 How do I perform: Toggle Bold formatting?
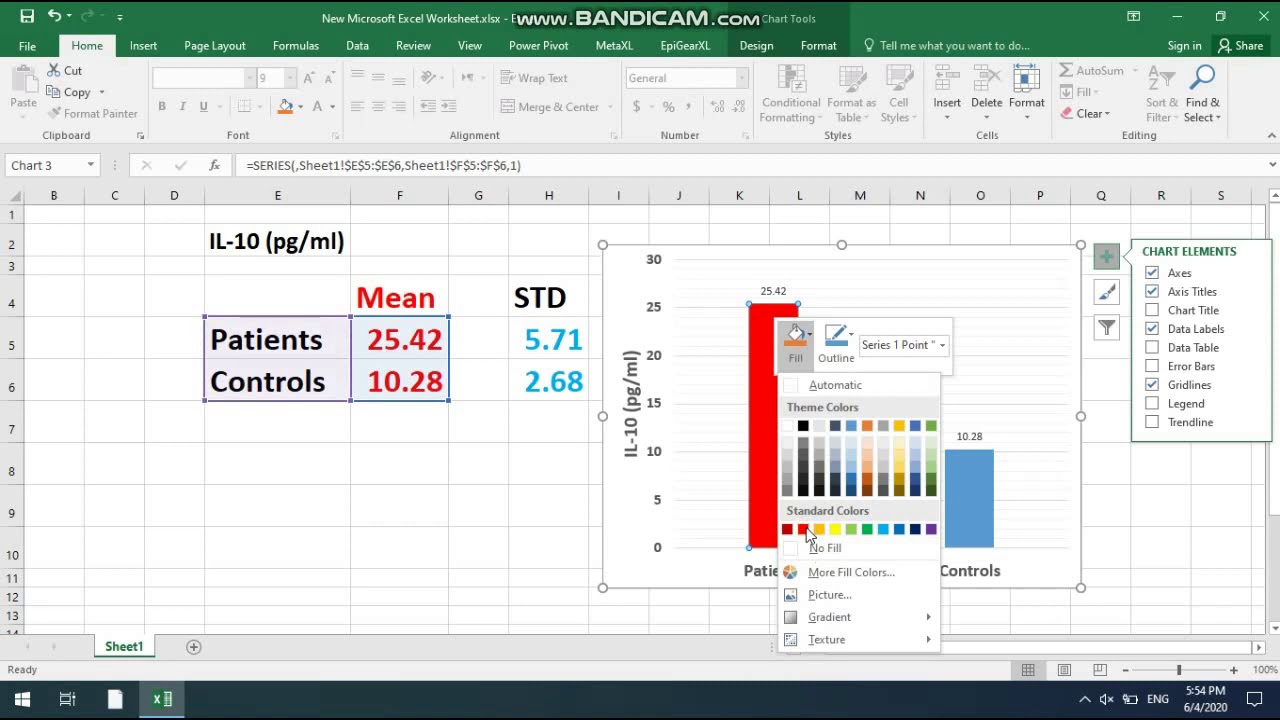coord(162,107)
